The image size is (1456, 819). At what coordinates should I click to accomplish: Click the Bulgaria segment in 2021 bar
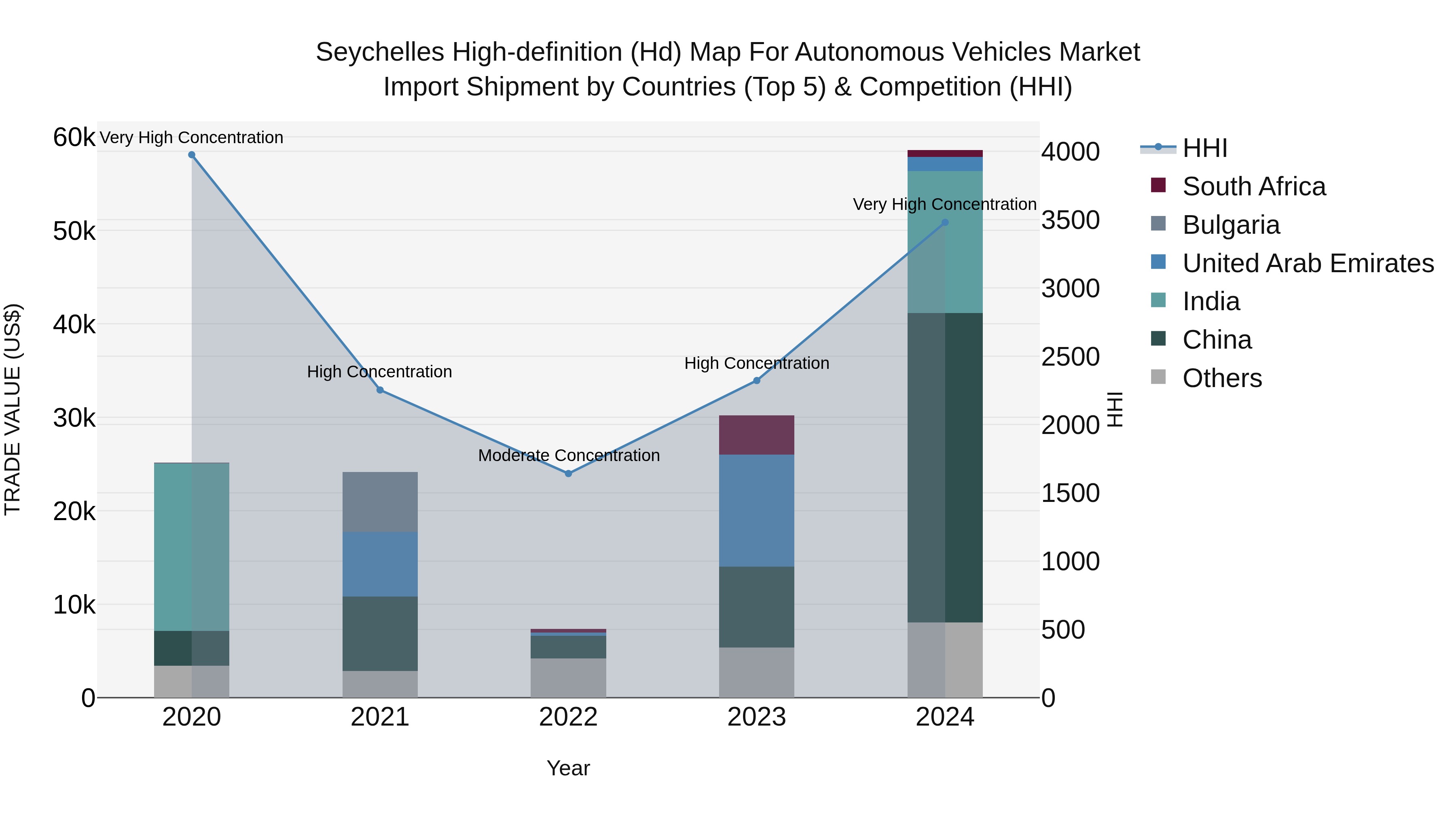(x=380, y=502)
